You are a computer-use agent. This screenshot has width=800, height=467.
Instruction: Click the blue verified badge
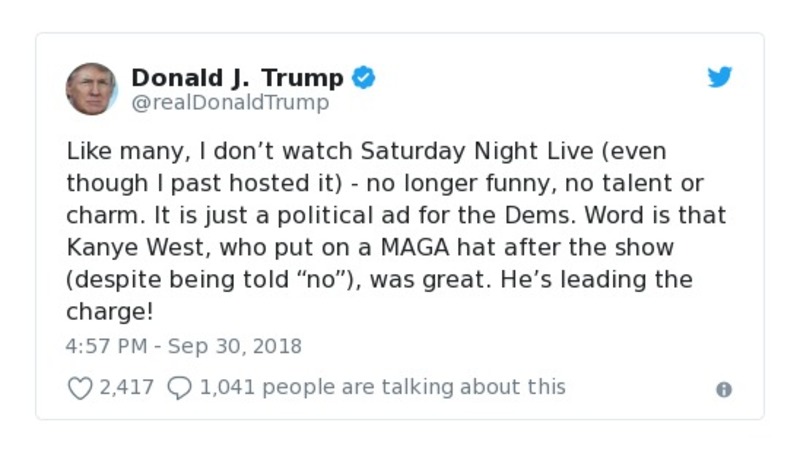365,78
